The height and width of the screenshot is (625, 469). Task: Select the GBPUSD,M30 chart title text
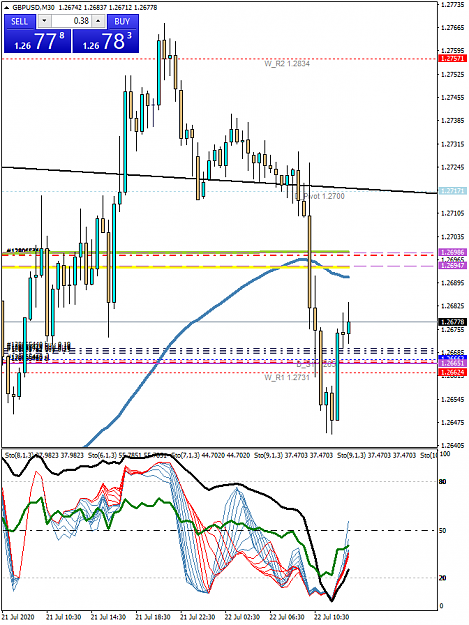[33, 8]
